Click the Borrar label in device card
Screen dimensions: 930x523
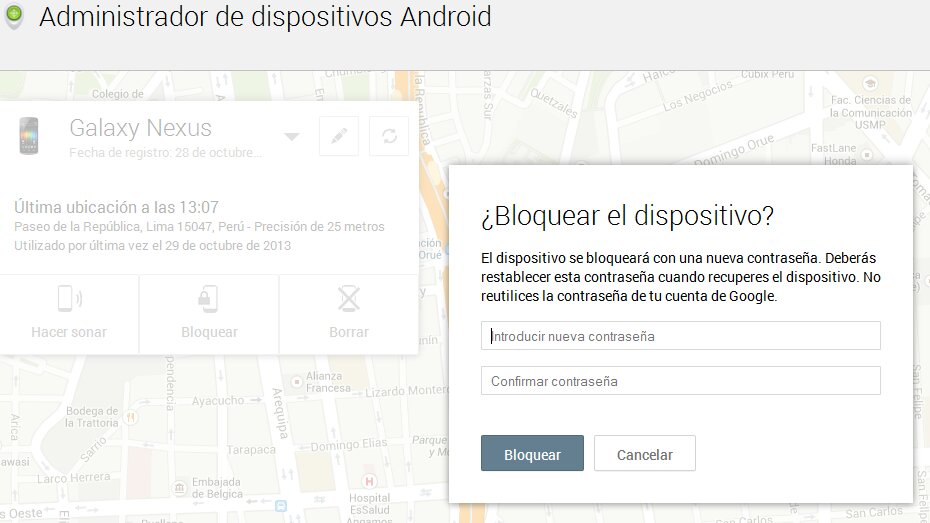349,332
